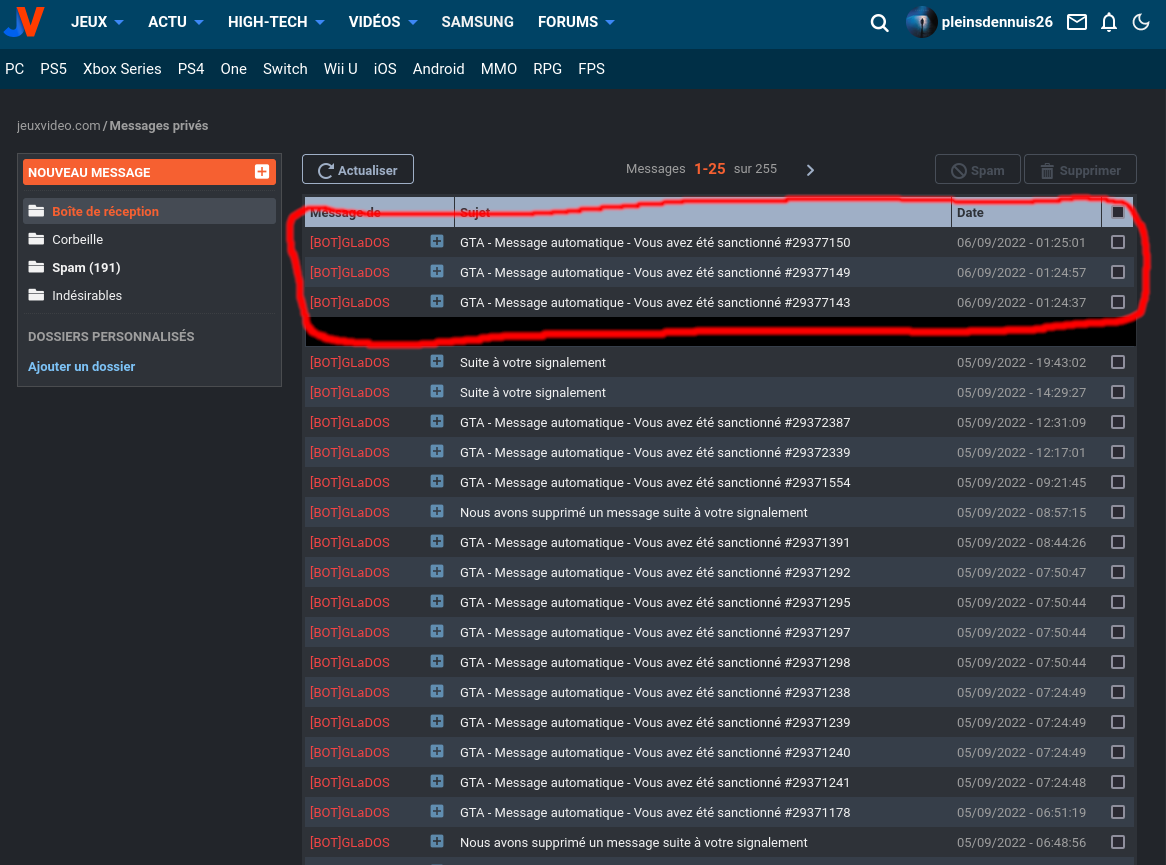Click the plus icon for message #29371238
This screenshot has width=1166, height=865.
[437, 692]
